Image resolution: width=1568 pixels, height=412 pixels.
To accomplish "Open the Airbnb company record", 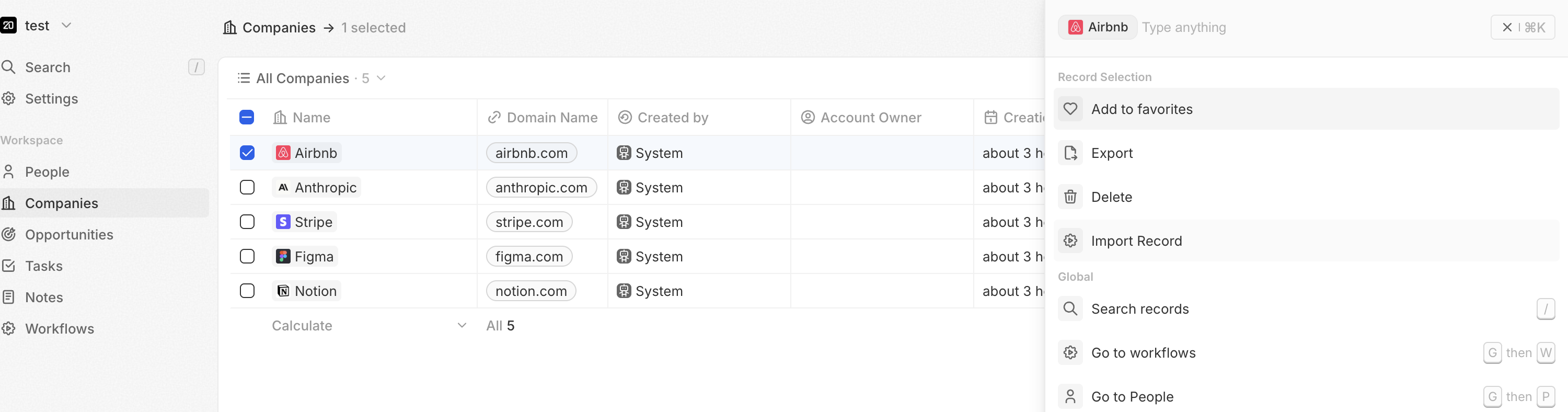I will (307, 153).
